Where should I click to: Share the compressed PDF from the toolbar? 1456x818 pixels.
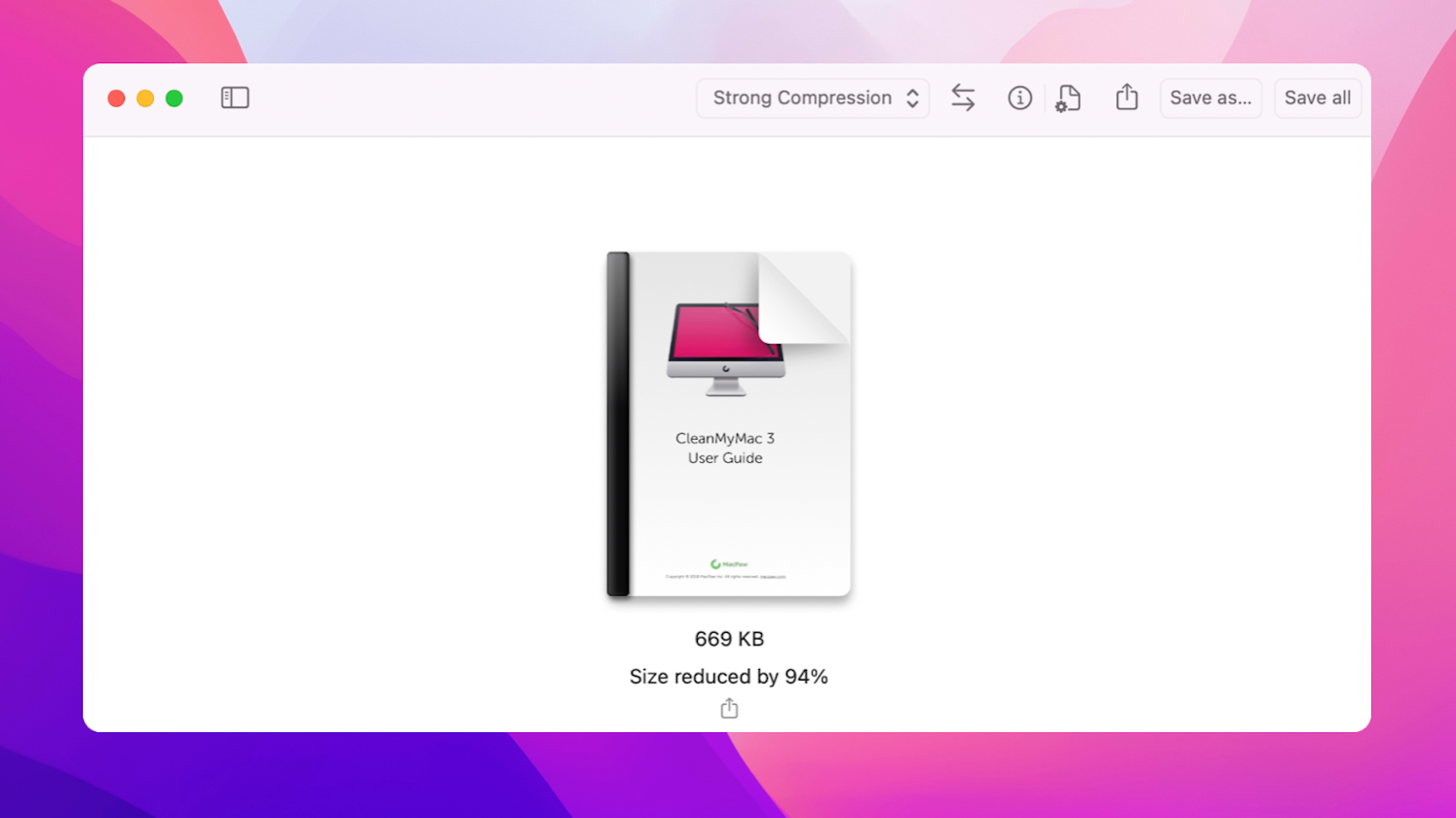(x=1127, y=97)
